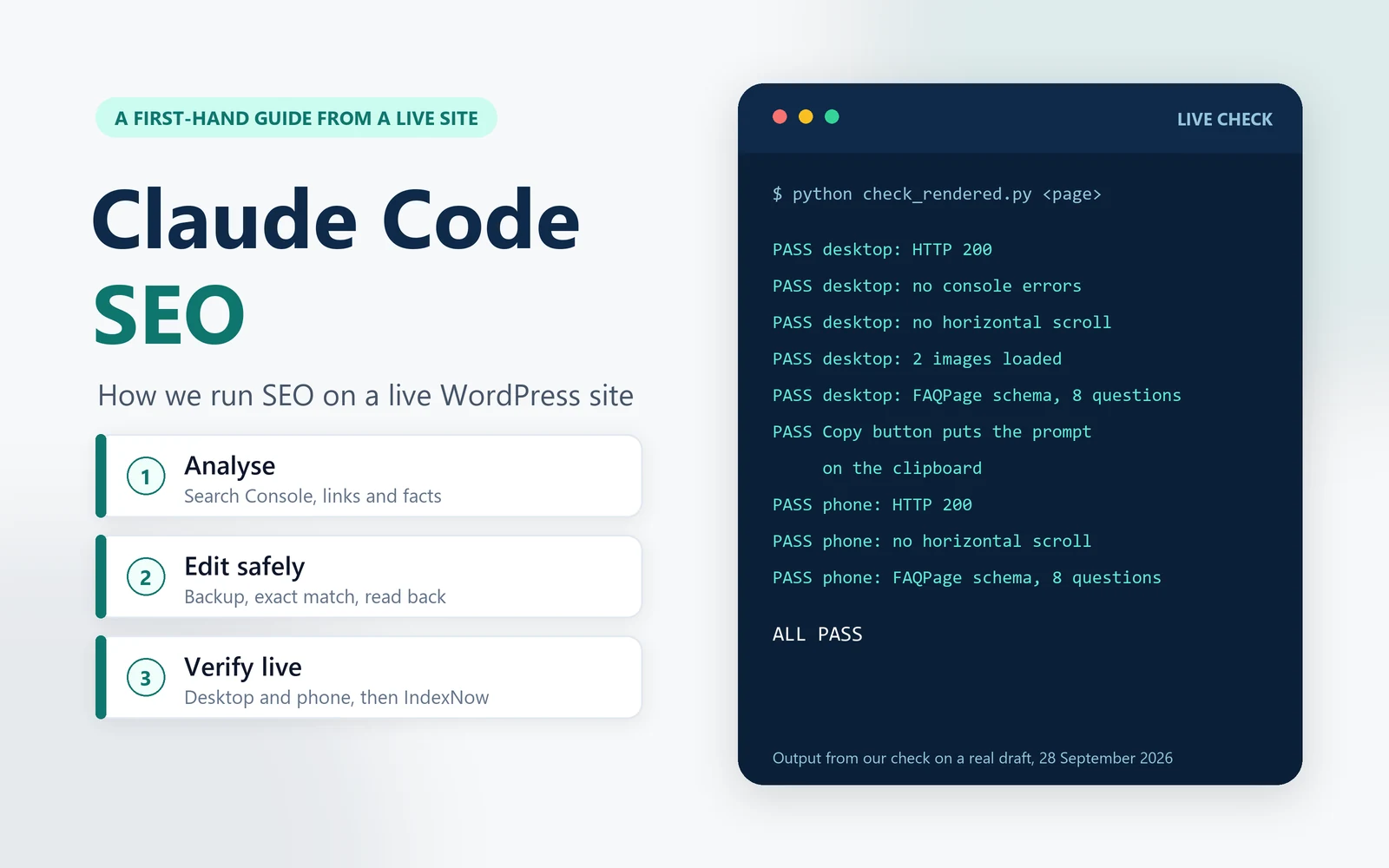Click "Desktop and phone, then IndexNow"
Image resolution: width=1389 pixels, height=868 pixels.
[337, 697]
